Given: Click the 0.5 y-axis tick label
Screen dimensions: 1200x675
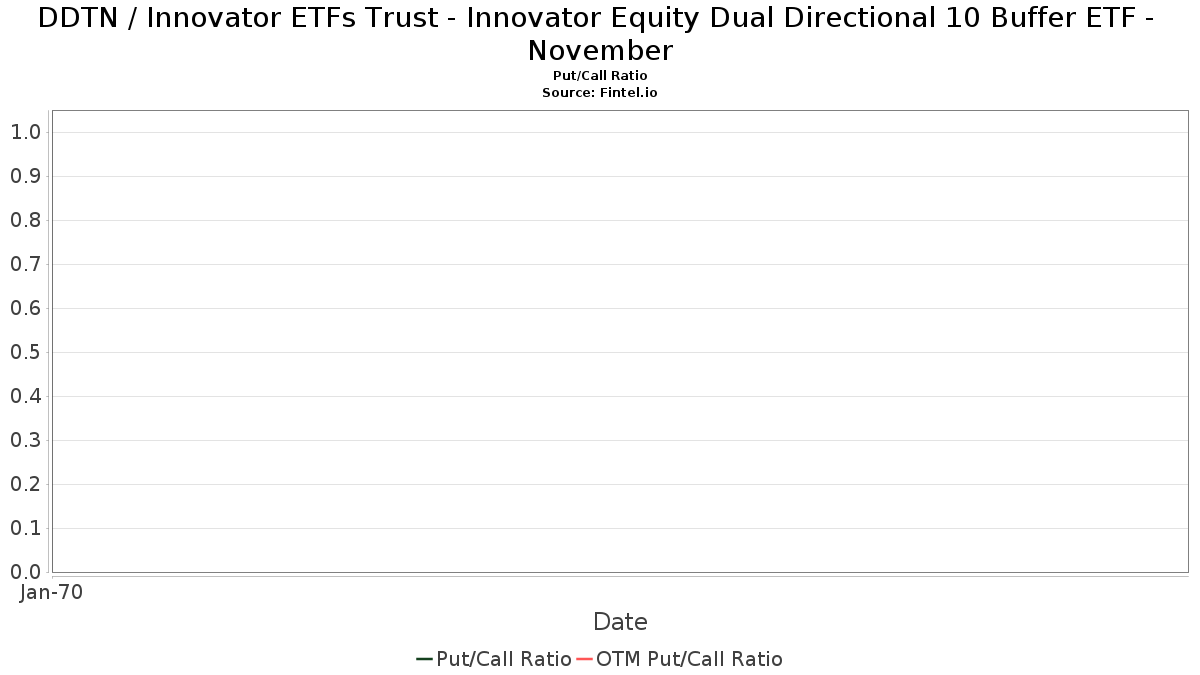Looking at the screenshot, I should coord(25,352).
